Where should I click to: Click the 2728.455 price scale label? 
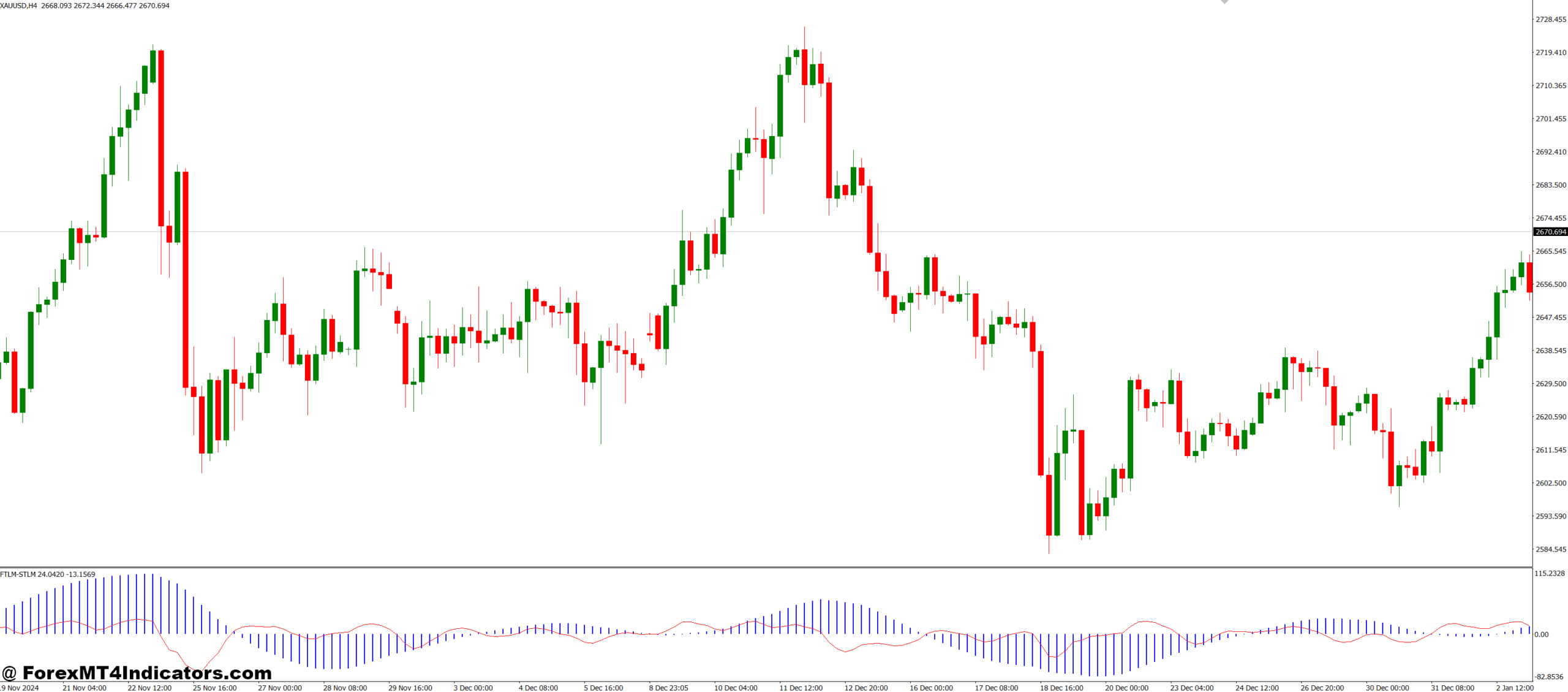coord(1550,20)
